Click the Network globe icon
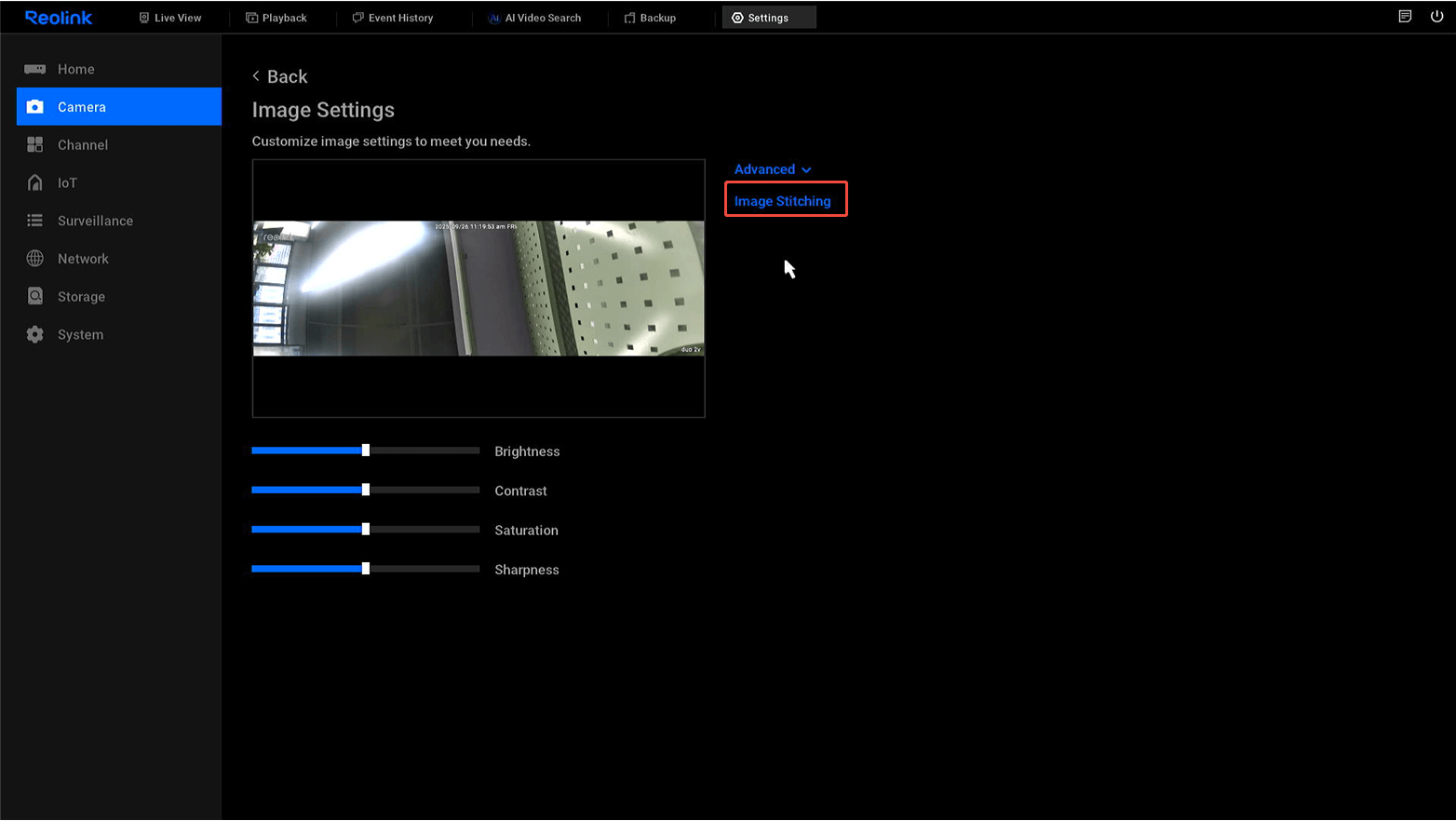The image size is (1456, 821). [x=34, y=259]
